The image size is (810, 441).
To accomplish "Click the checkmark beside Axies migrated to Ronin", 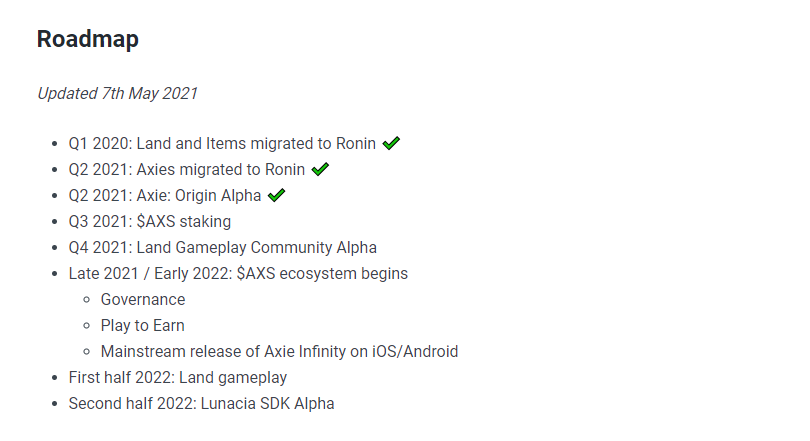I will click(320, 169).
